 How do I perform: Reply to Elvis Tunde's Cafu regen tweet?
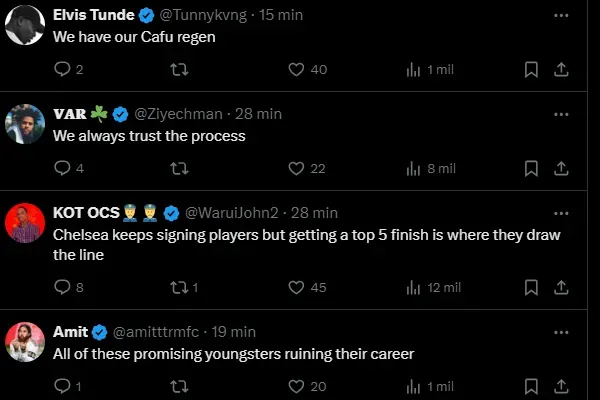point(62,70)
